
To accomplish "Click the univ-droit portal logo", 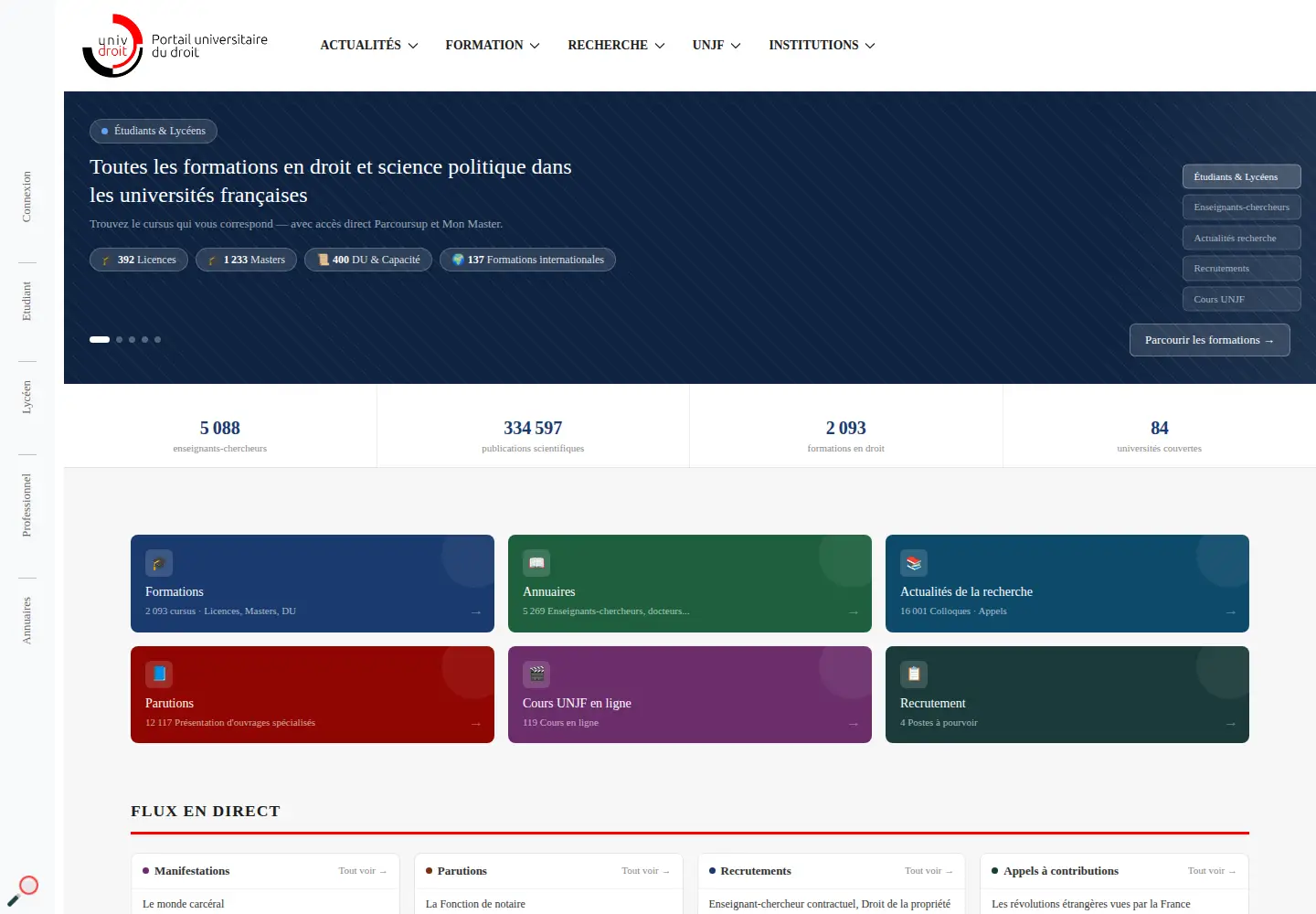I will click(175, 45).
